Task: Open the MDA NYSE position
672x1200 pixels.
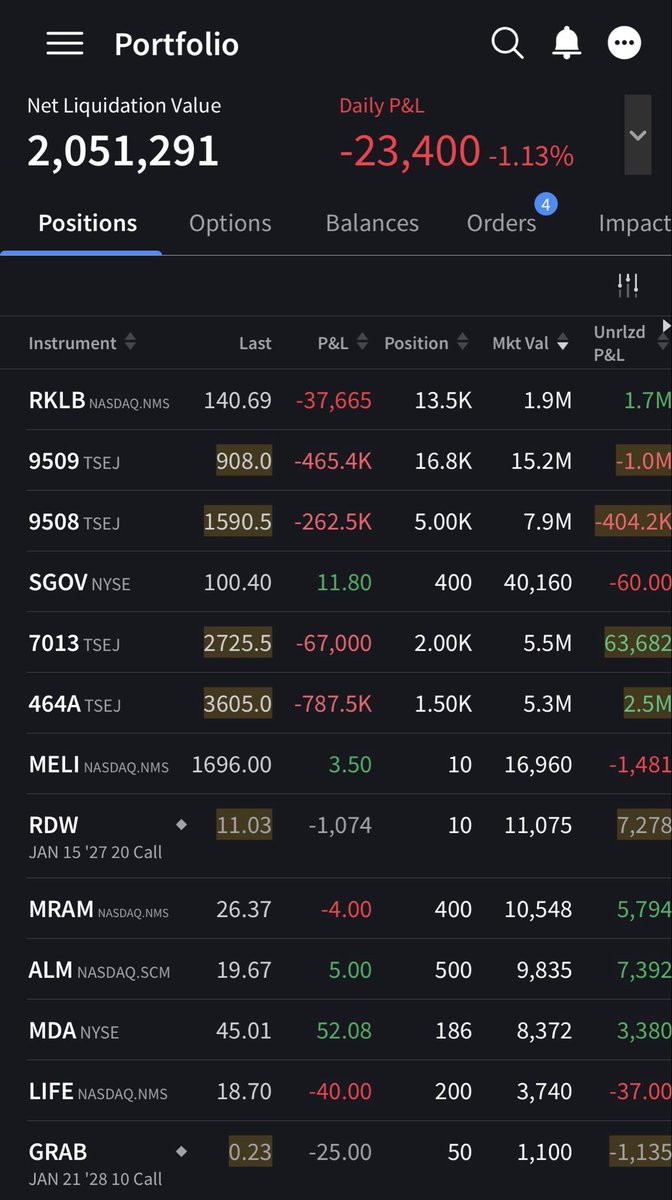Action: pos(336,1031)
